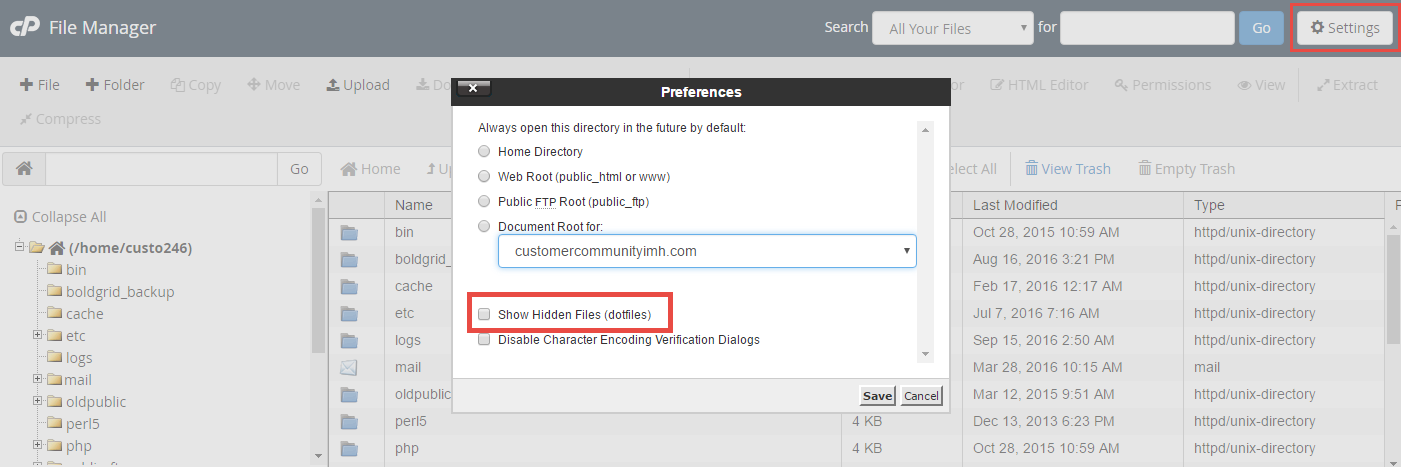
Task: Cancel the Preferences dialog
Action: tap(921, 396)
